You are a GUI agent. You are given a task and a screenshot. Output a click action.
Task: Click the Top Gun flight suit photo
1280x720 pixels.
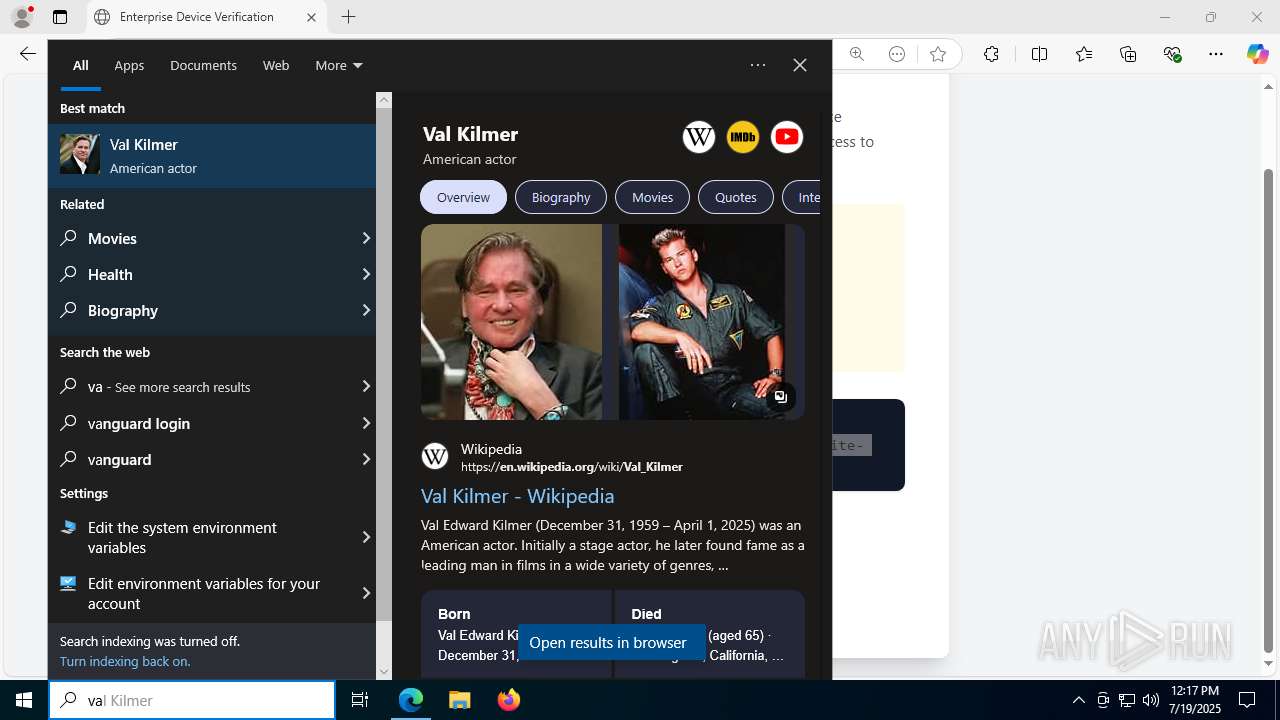point(702,321)
